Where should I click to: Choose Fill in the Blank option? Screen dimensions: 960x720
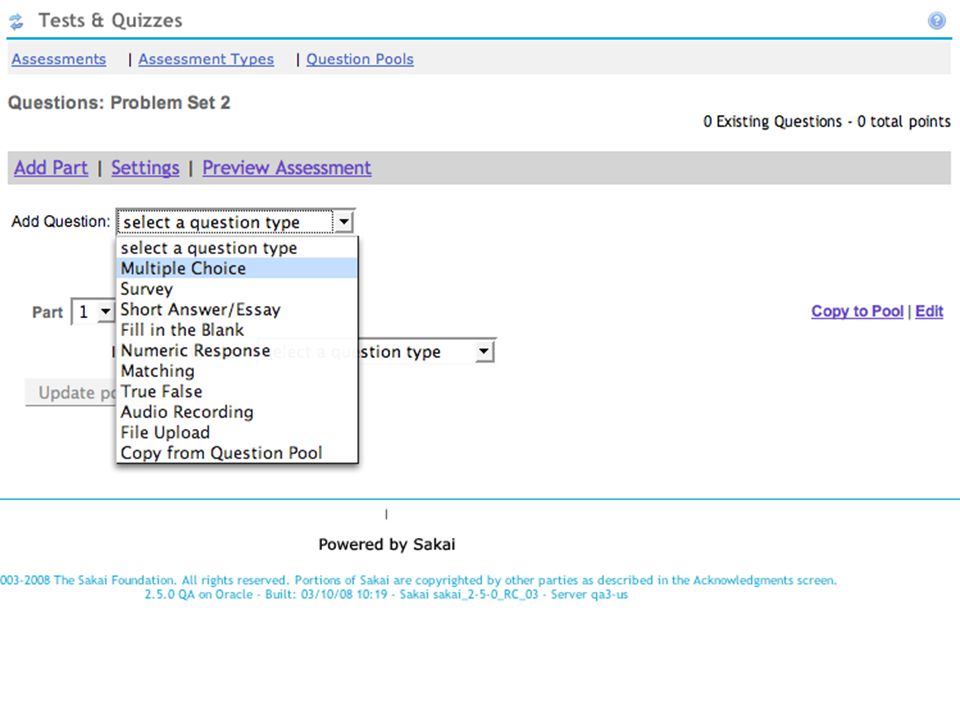click(236, 330)
